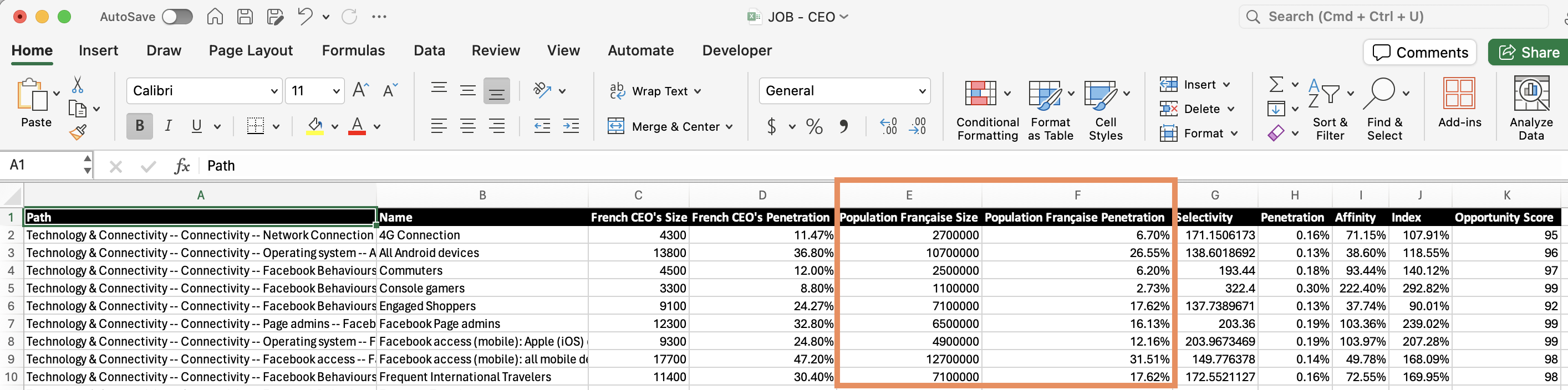The width and height of the screenshot is (1568, 390).
Task: Copy the selection using copy icon
Action: coord(77,109)
